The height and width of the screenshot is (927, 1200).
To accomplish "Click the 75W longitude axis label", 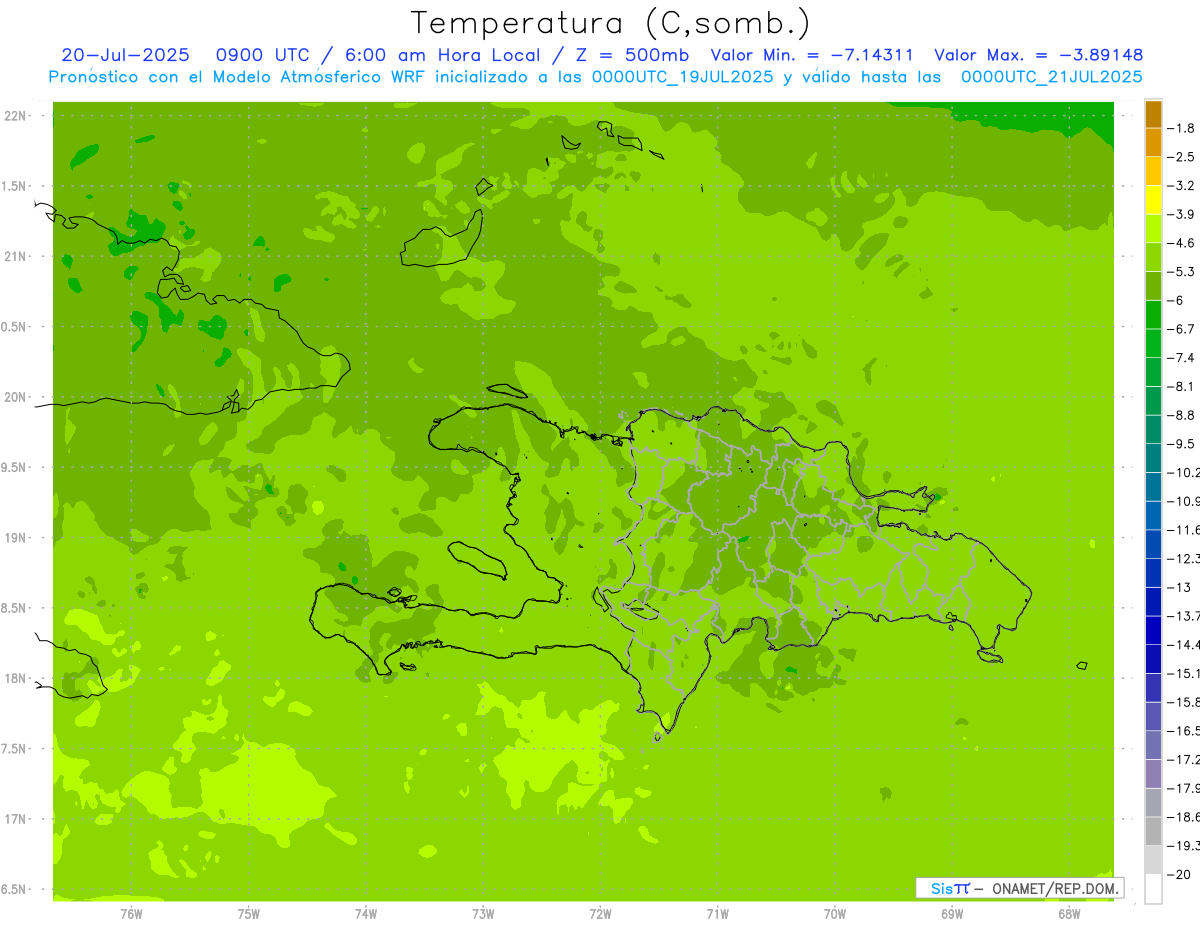I will [x=248, y=914].
